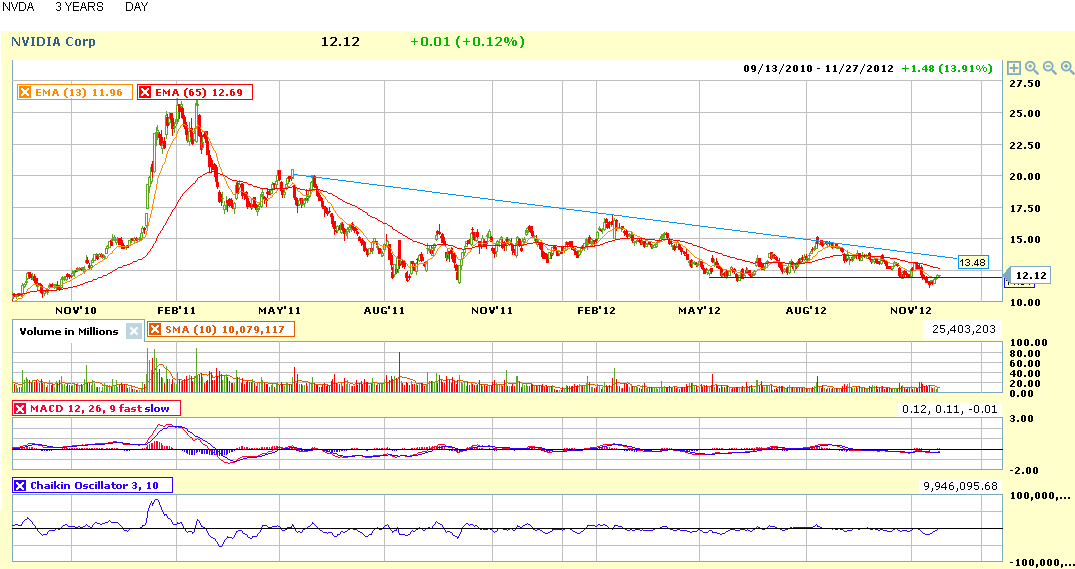
Task: Select the DAY interval label
Action: click(136, 7)
